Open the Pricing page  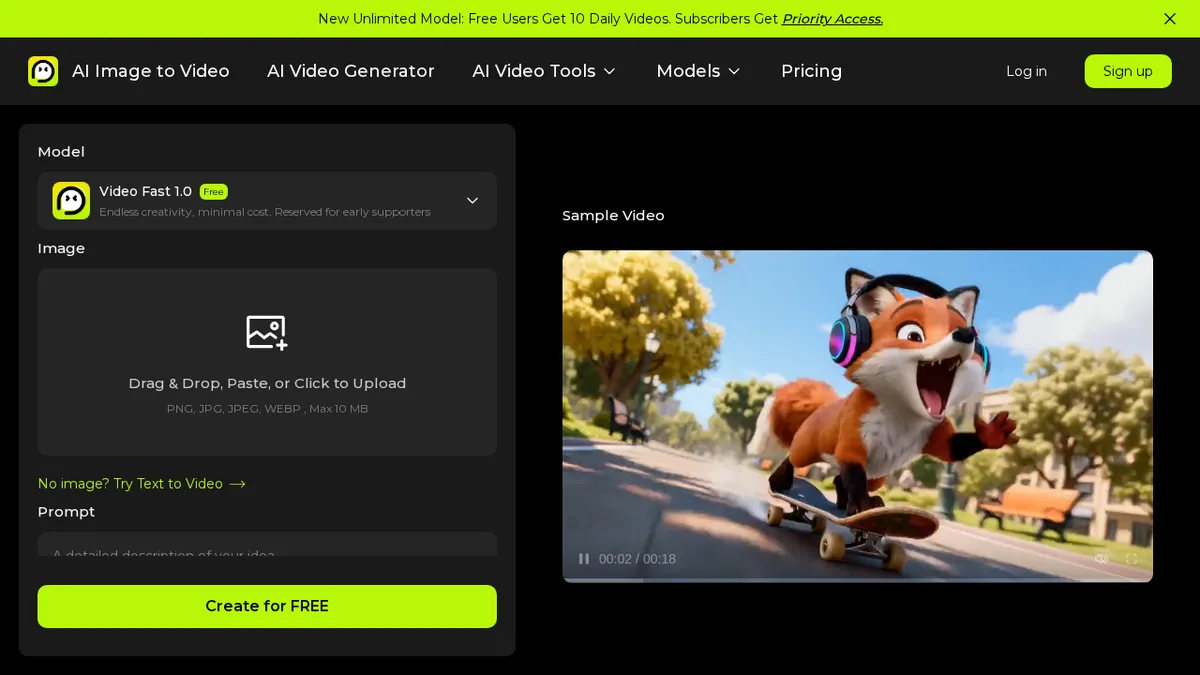coord(811,71)
